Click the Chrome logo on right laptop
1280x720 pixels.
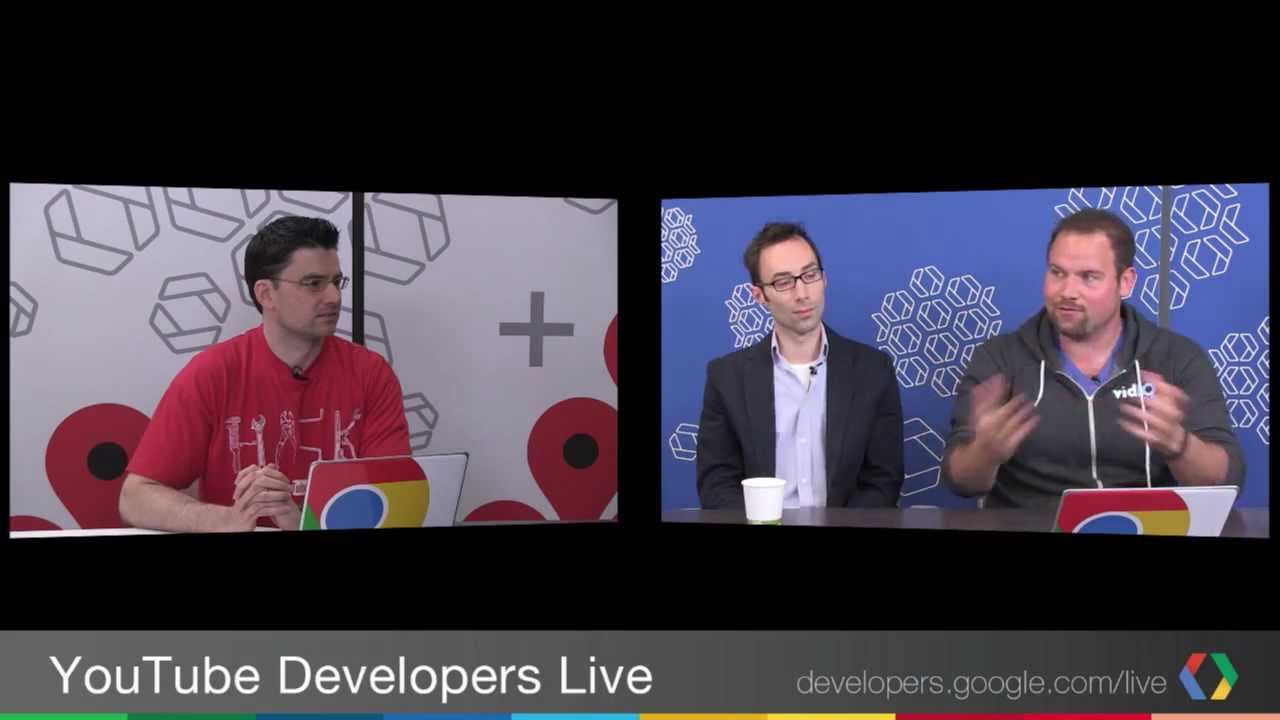[1124, 512]
